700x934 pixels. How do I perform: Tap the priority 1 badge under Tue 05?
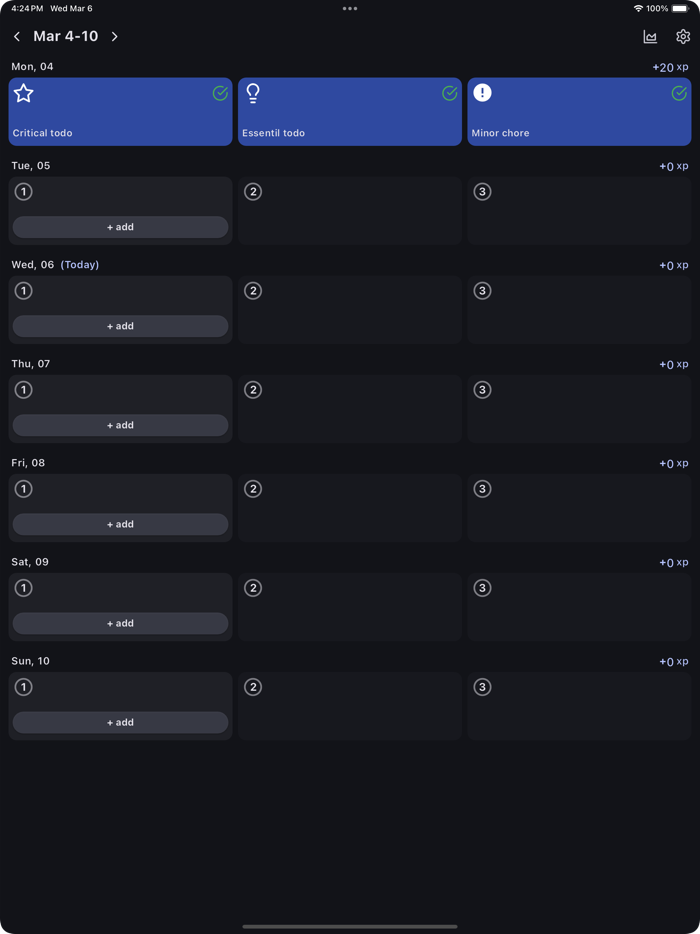click(x=23, y=191)
